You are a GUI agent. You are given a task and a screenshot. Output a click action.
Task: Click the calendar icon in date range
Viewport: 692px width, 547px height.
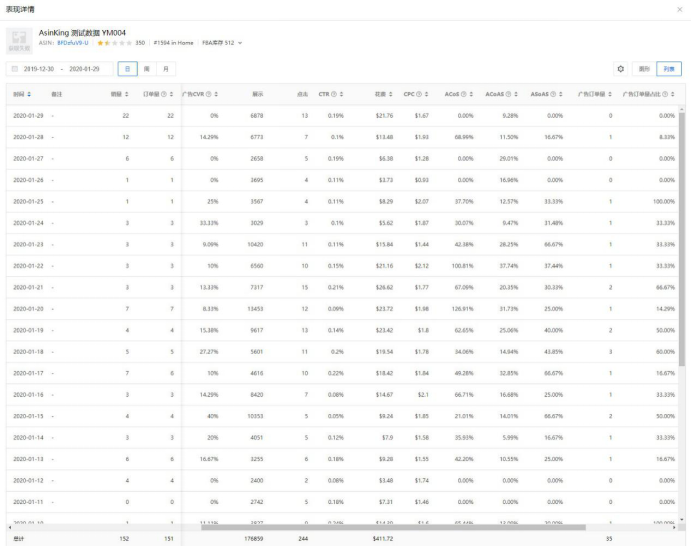[15, 69]
